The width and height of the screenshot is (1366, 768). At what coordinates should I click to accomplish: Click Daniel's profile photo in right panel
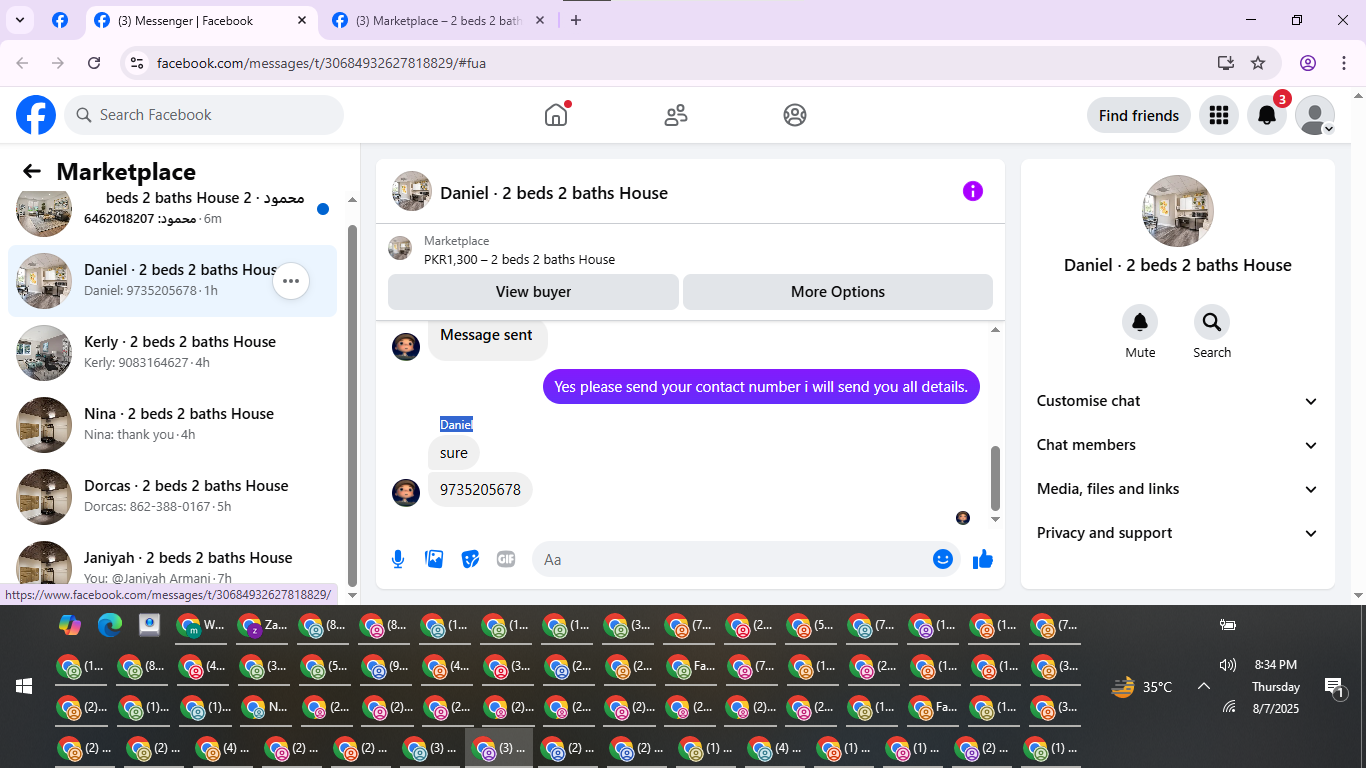[1178, 211]
